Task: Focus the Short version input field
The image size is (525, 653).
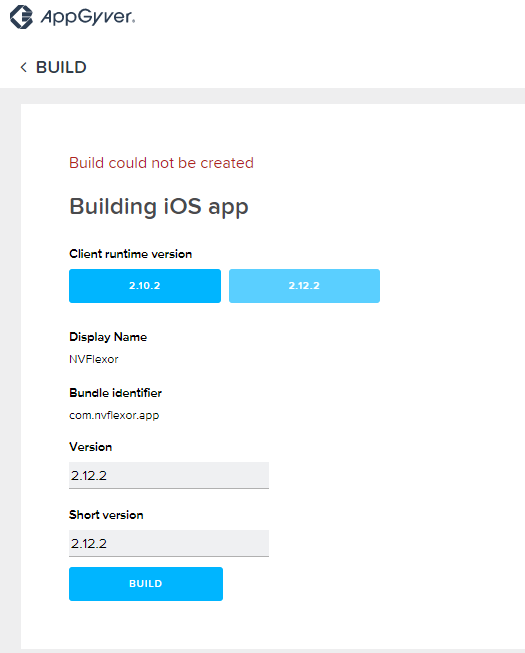Action: (x=169, y=543)
